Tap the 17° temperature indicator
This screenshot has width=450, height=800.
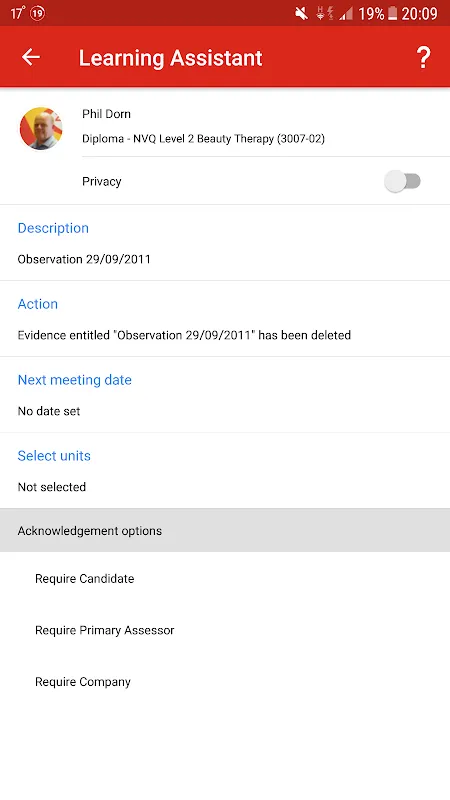click(x=17, y=13)
